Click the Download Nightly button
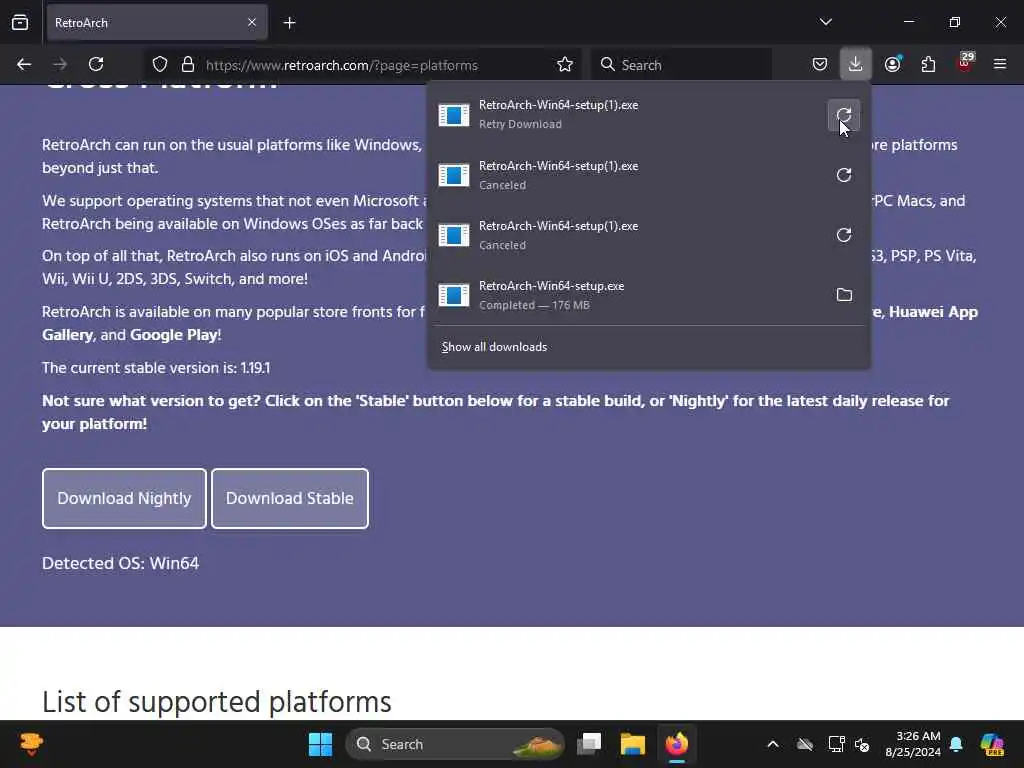Screen dimensions: 1024x768 pyautogui.click(x=124, y=498)
